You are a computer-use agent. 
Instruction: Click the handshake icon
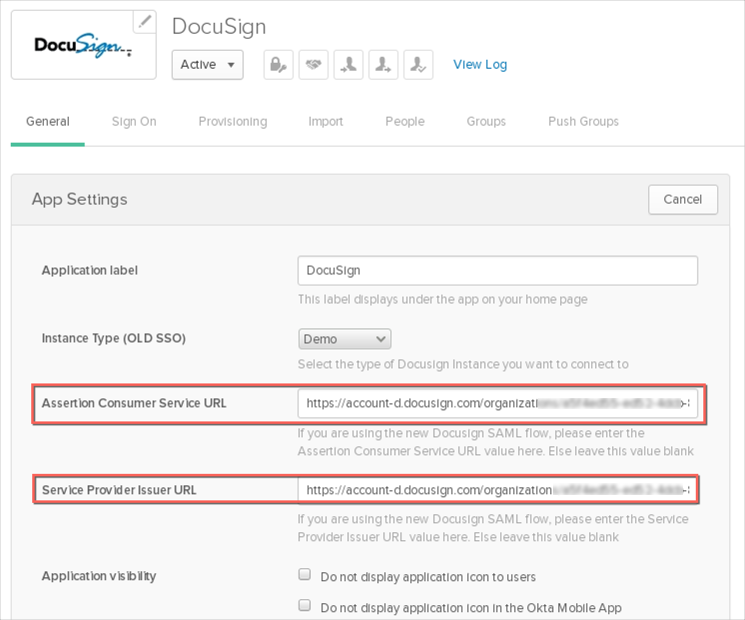click(313, 64)
